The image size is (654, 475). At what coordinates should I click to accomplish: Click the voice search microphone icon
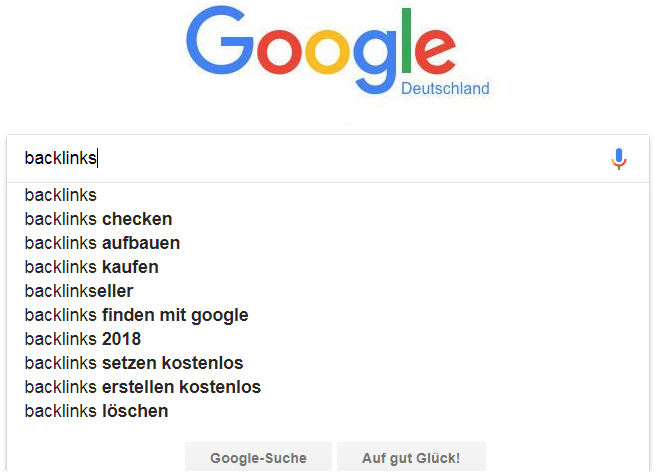(x=619, y=159)
